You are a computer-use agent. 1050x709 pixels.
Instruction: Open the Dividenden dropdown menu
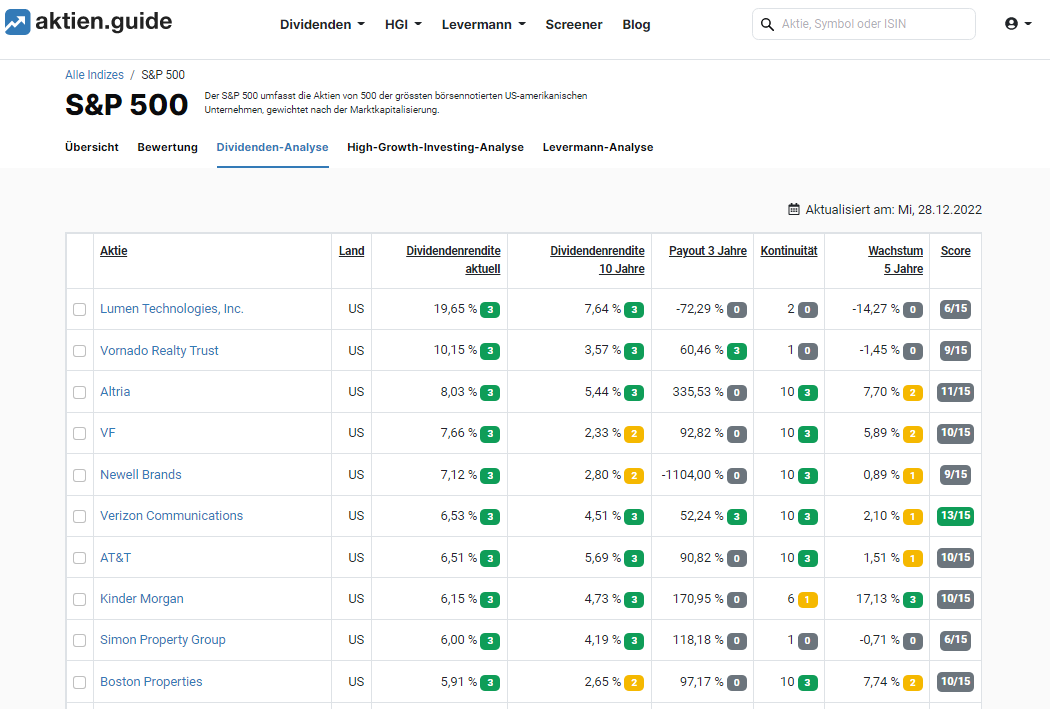(x=322, y=24)
